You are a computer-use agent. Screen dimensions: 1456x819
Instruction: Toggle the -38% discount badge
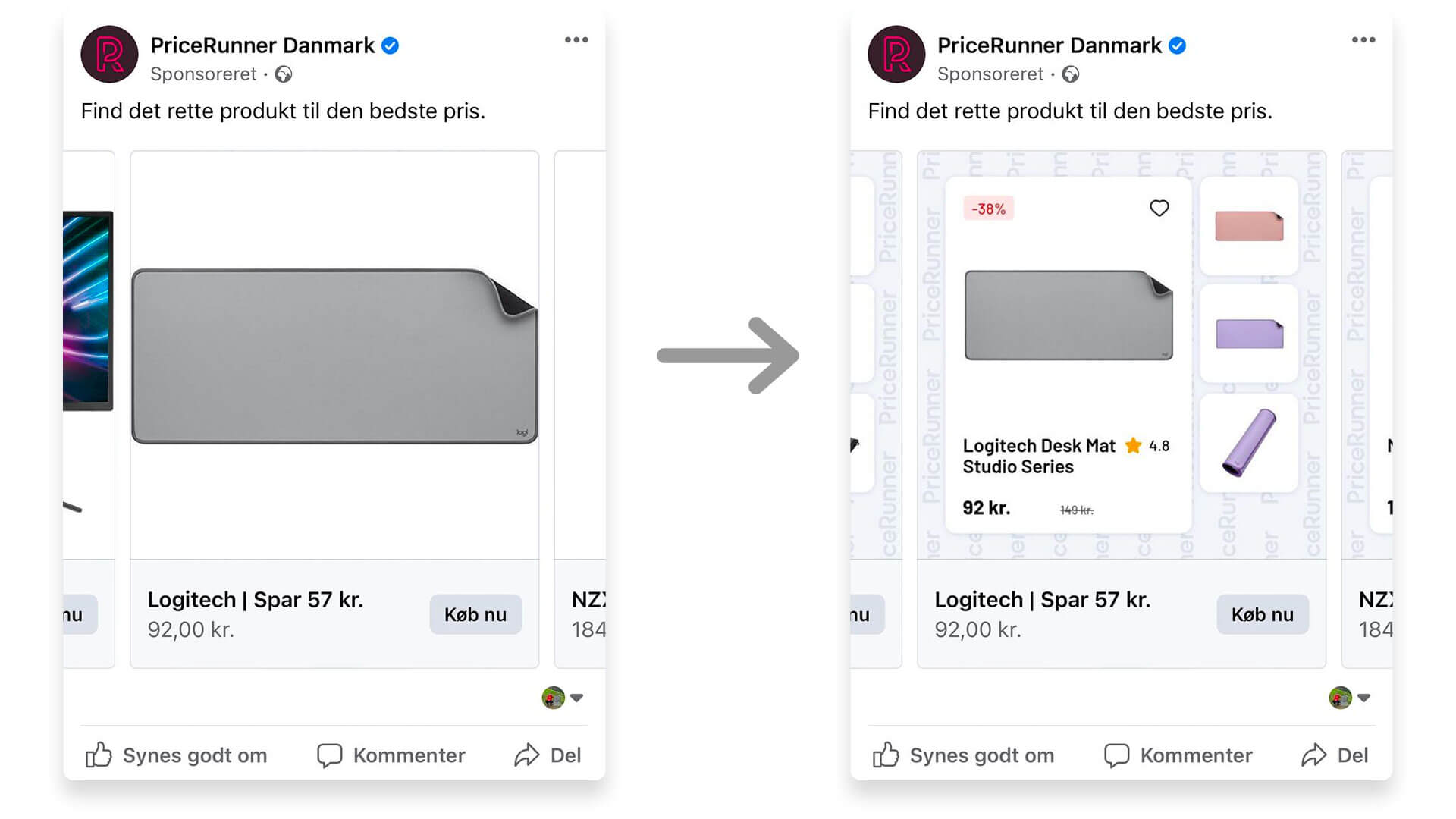click(987, 208)
